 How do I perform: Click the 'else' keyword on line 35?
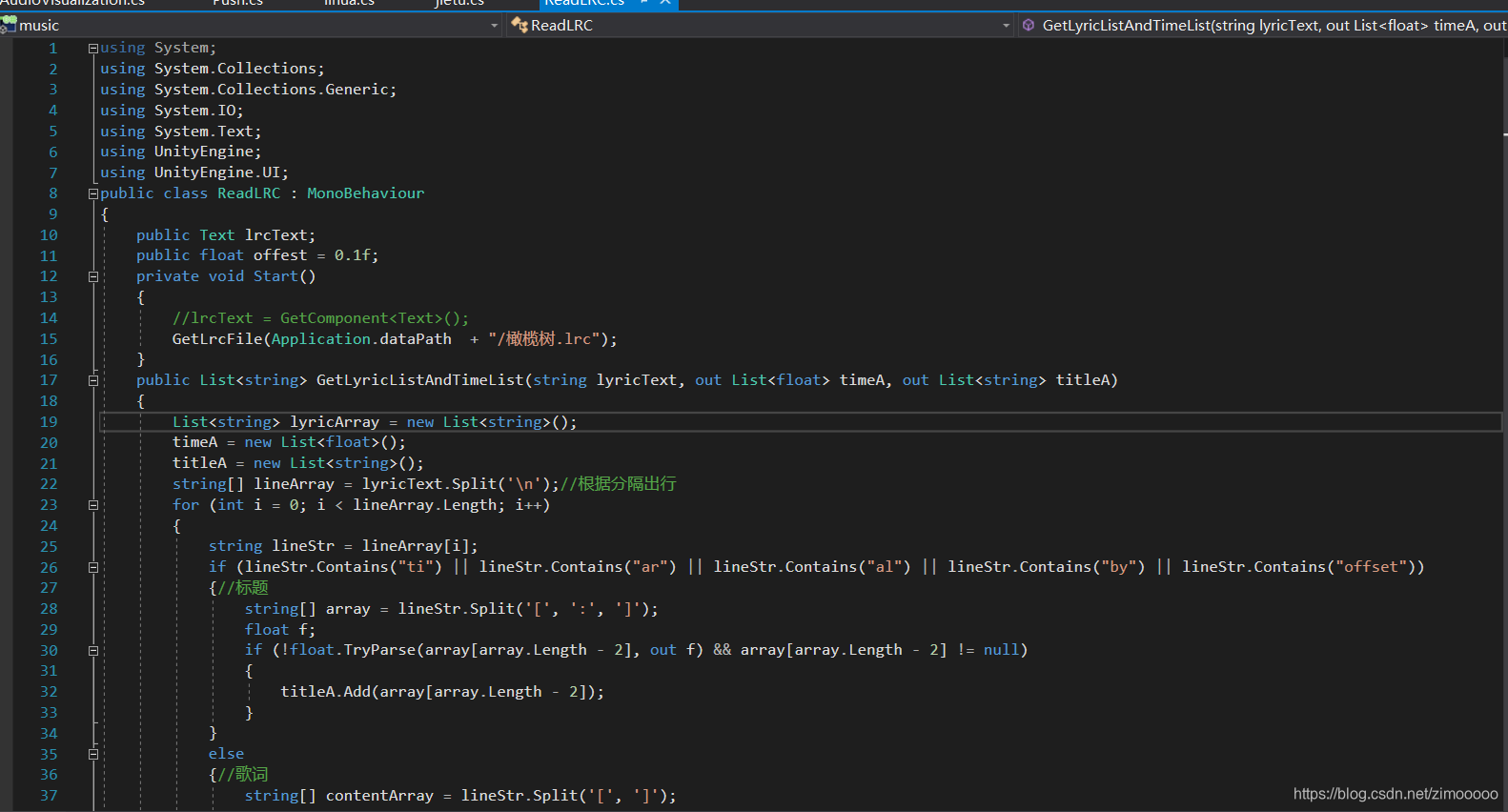226,754
